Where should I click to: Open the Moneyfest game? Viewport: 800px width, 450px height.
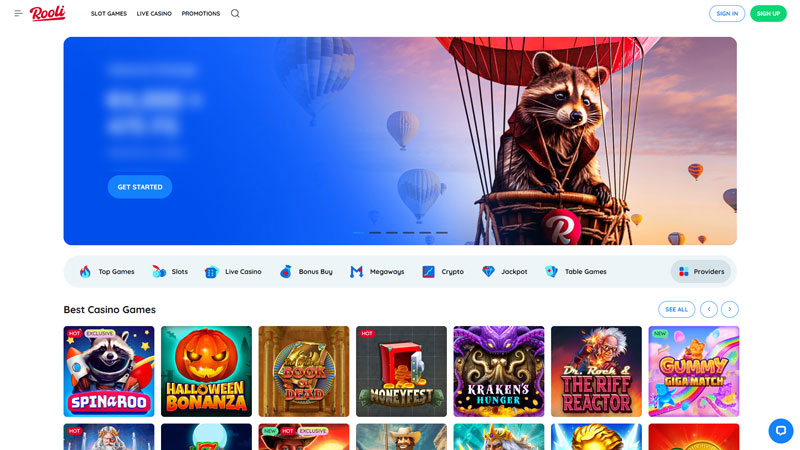tap(401, 371)
